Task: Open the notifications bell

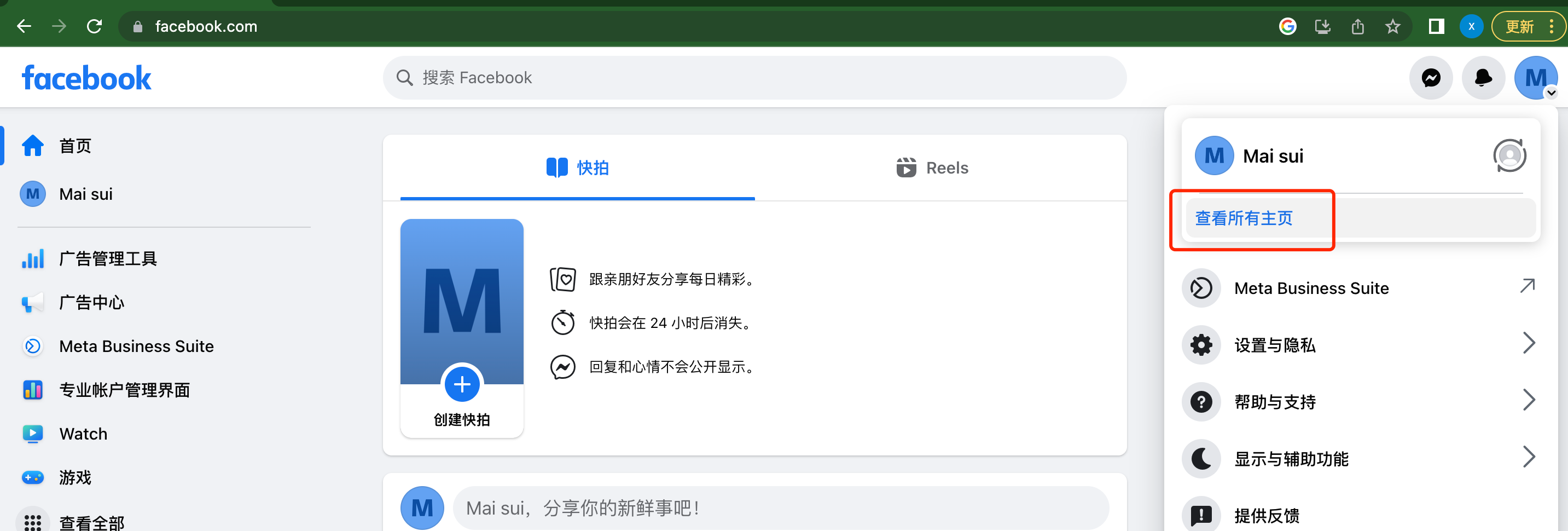Action: point(1483,77)
